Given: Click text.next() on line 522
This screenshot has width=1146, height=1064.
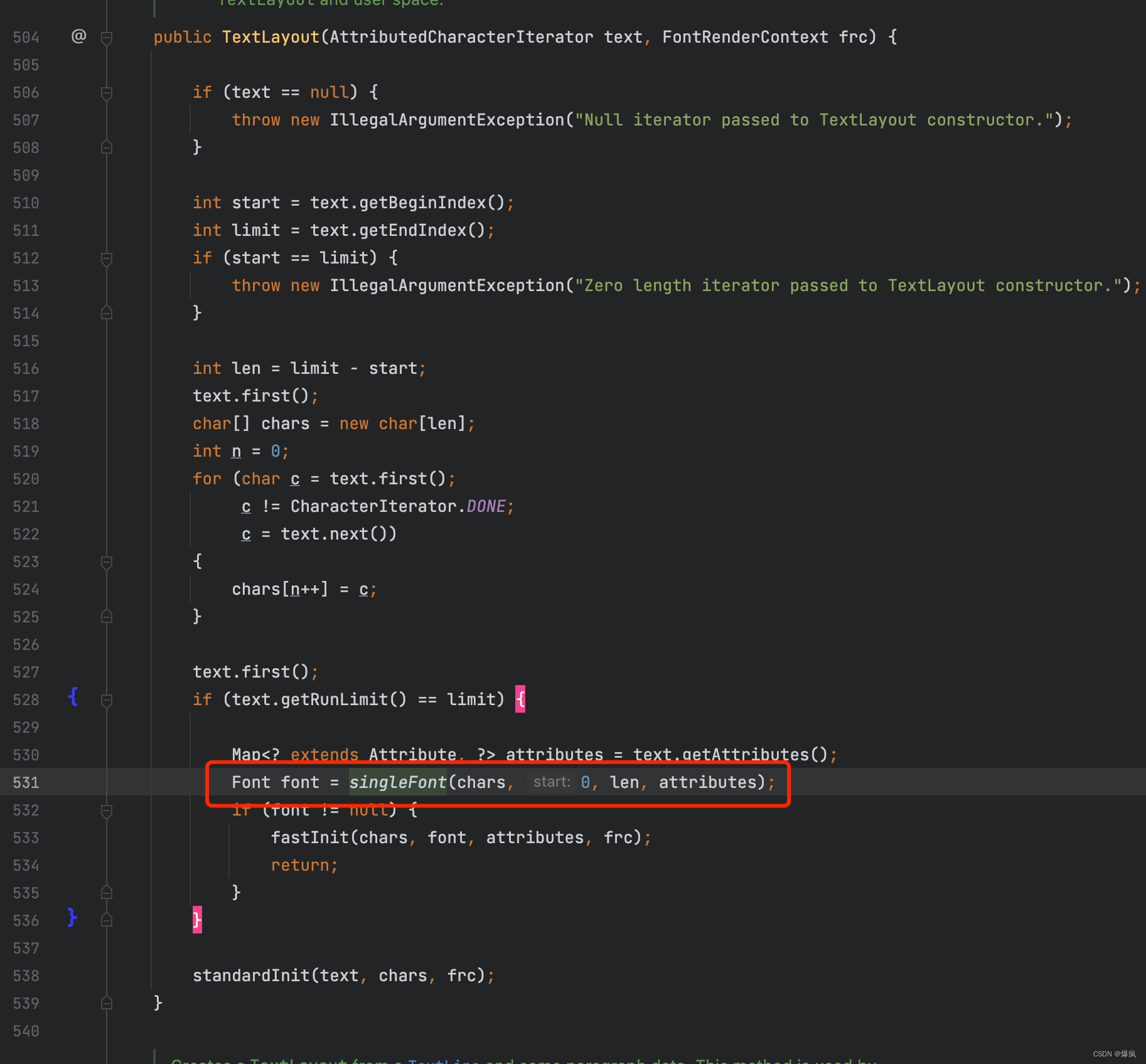Looking at the screenshot, I should [334, 534].
